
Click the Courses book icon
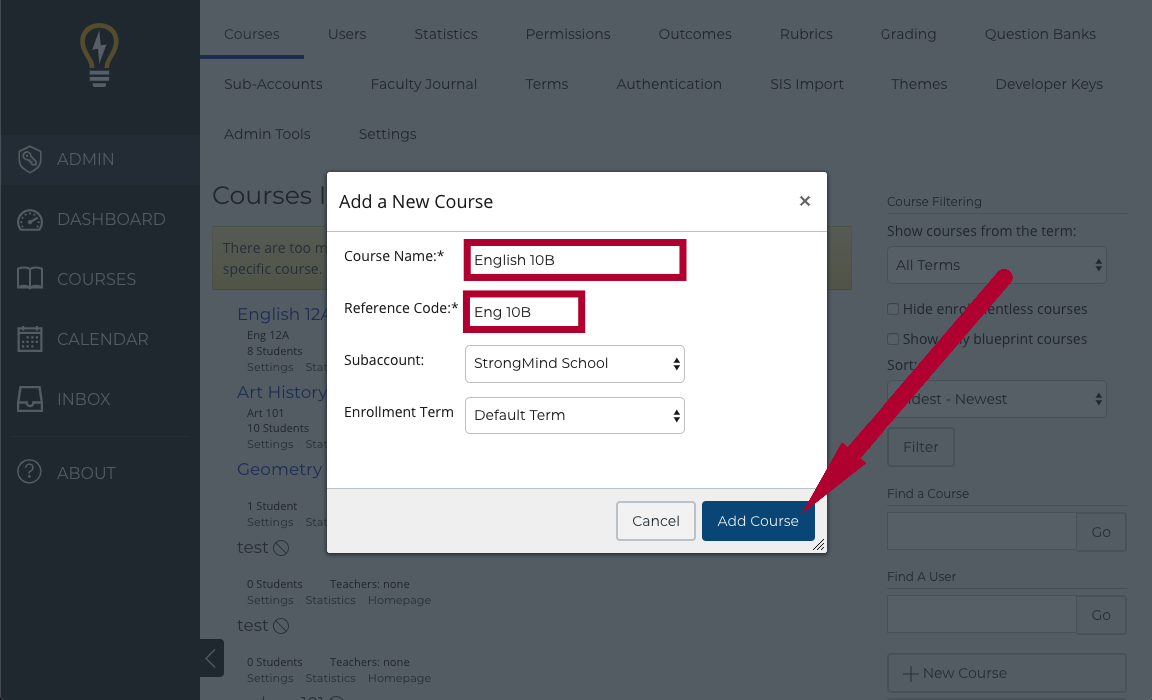pyautogui.click(x=30, y=279)
